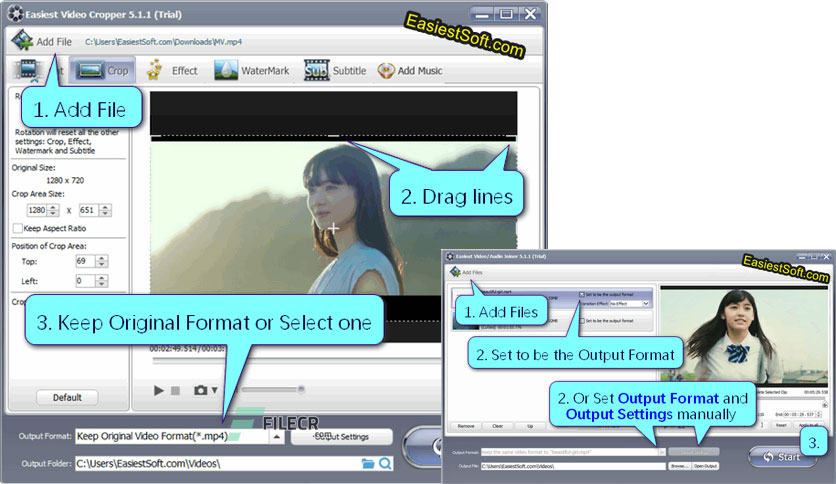Click the snapshot camera icon
This screenshot has width=836, height=484.
(x=200, y=390)
